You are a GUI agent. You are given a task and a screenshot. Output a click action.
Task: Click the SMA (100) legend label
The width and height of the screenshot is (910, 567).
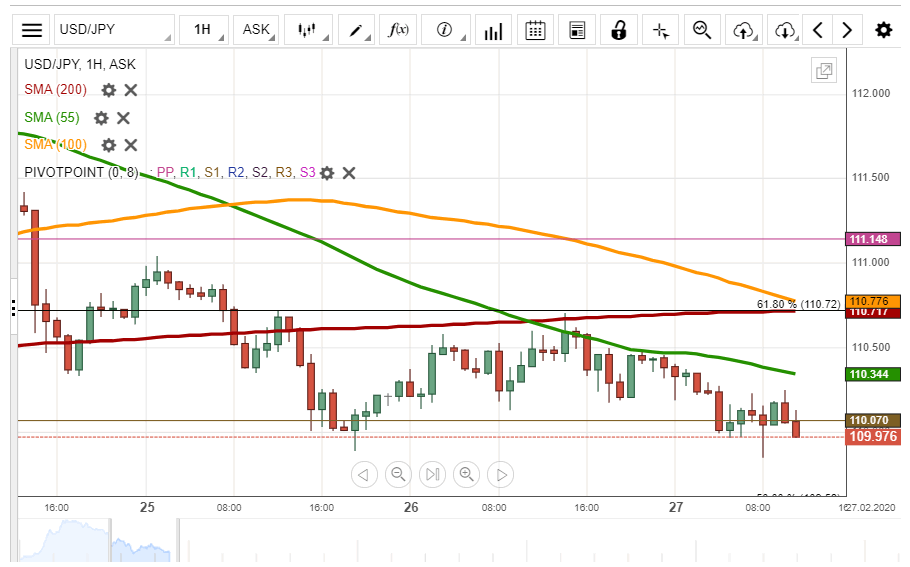[55, 145]
